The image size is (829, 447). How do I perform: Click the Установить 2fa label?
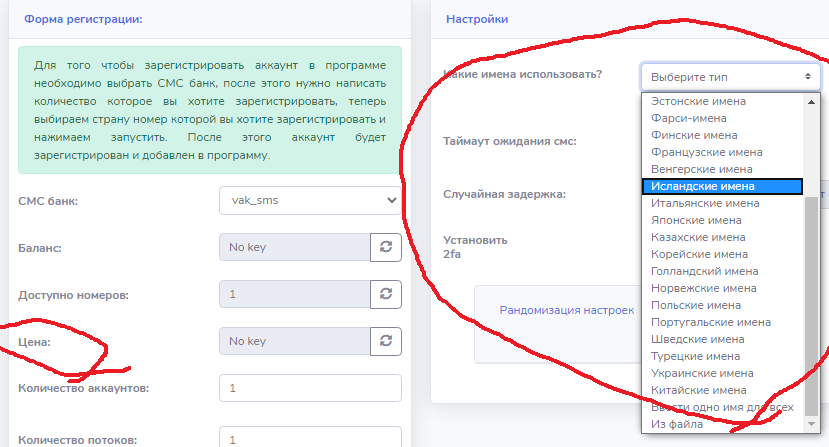click(x=475, y=247)
